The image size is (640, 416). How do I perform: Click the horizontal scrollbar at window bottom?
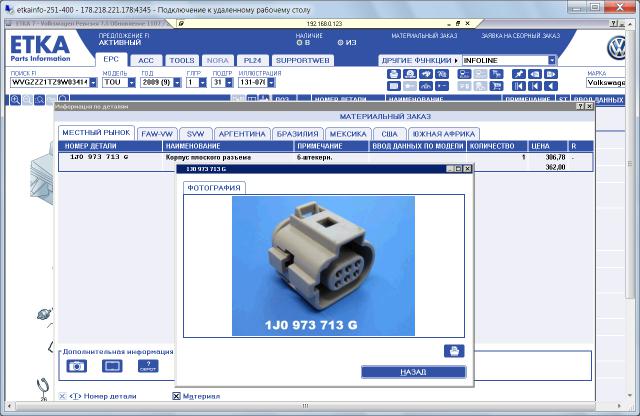pos(313,406)
